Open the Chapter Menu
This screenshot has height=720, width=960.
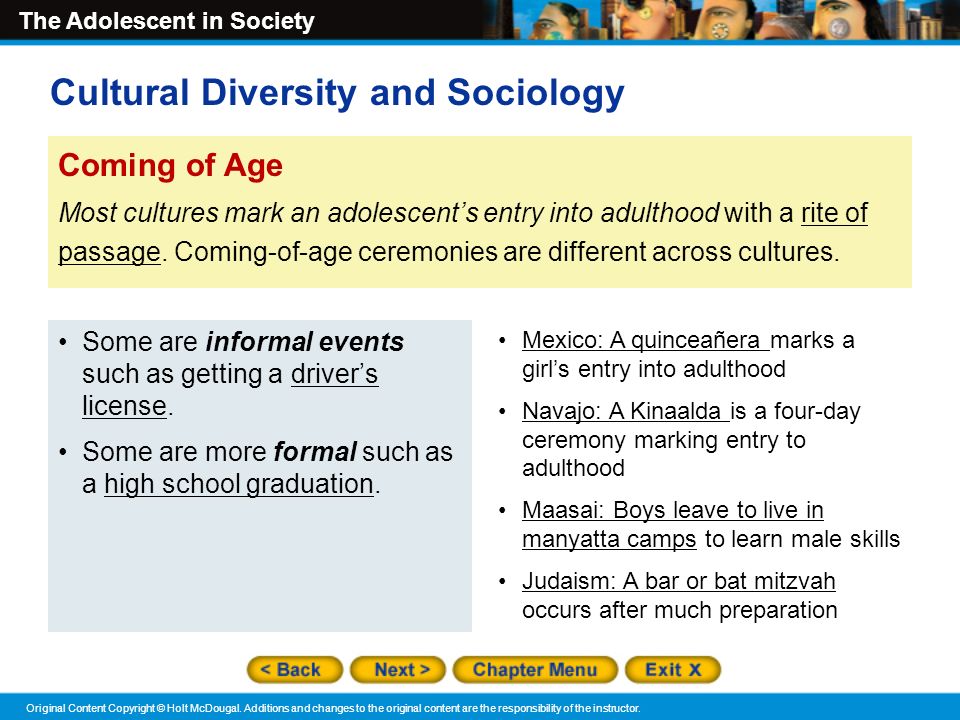click(x=534, y=669)
